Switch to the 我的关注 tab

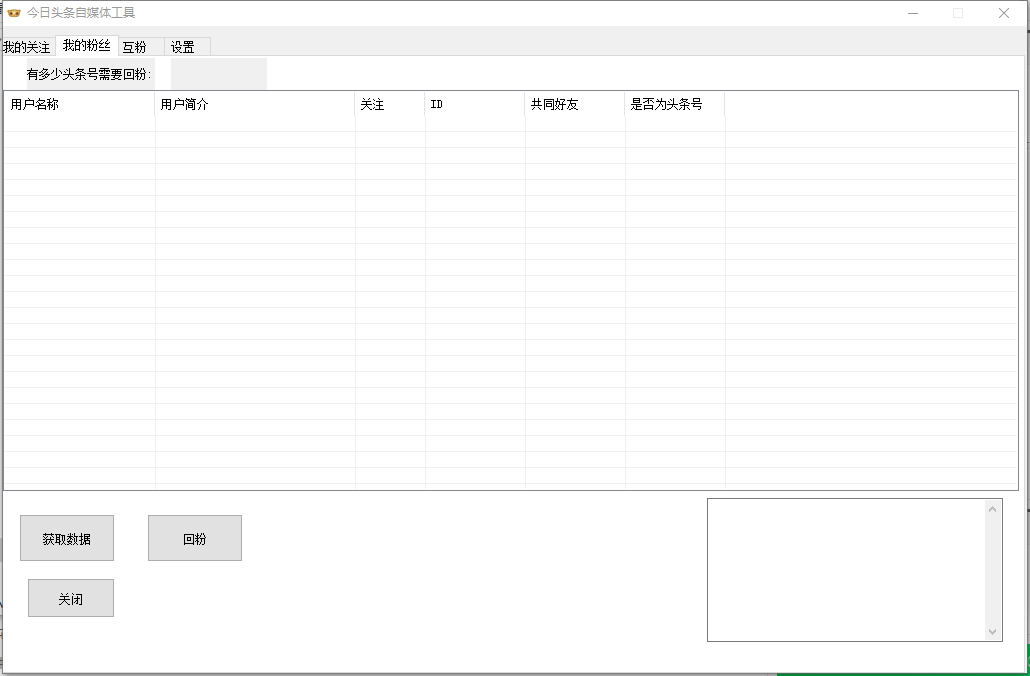pos(29,46)
